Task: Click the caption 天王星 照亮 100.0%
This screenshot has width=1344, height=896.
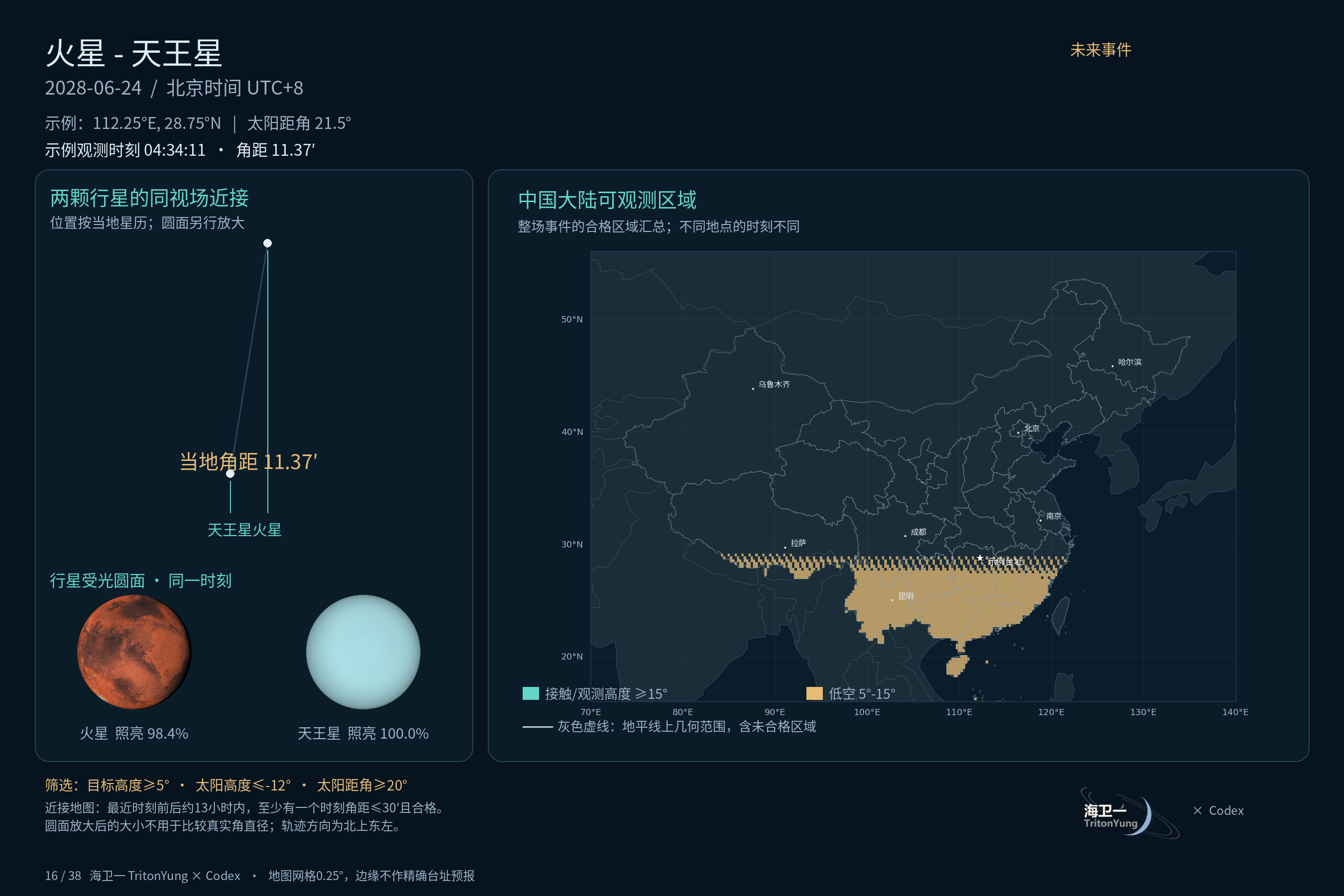Action: click(363, 734)
